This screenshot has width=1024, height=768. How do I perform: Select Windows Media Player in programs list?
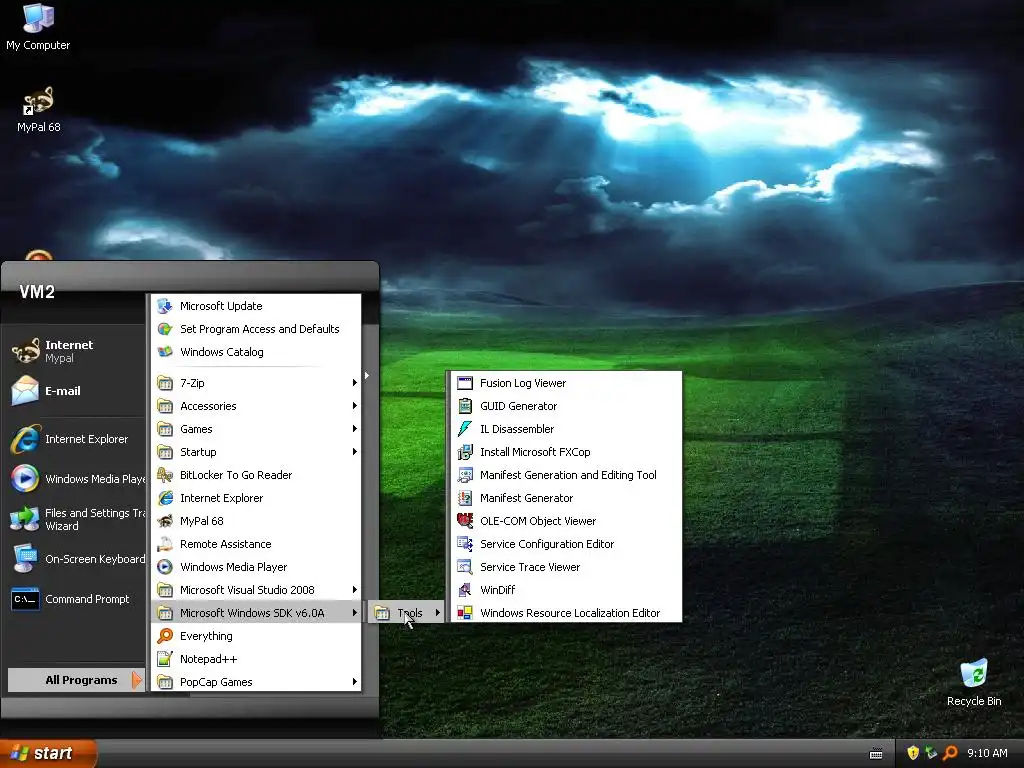click(256, 567)
